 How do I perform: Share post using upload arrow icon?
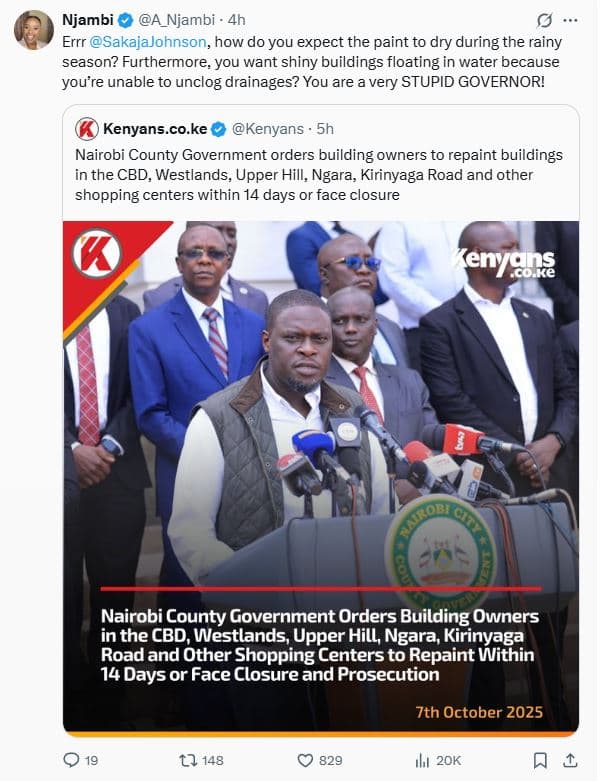[570, 760]
